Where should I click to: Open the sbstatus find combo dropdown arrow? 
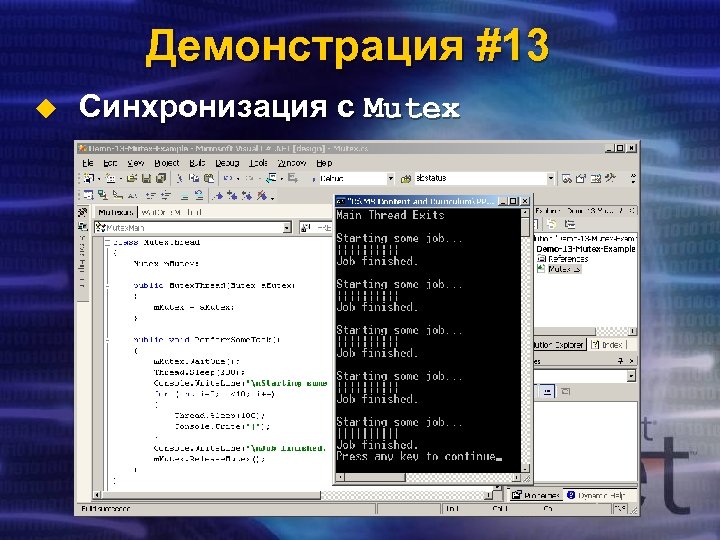click(x=551, y=178)
